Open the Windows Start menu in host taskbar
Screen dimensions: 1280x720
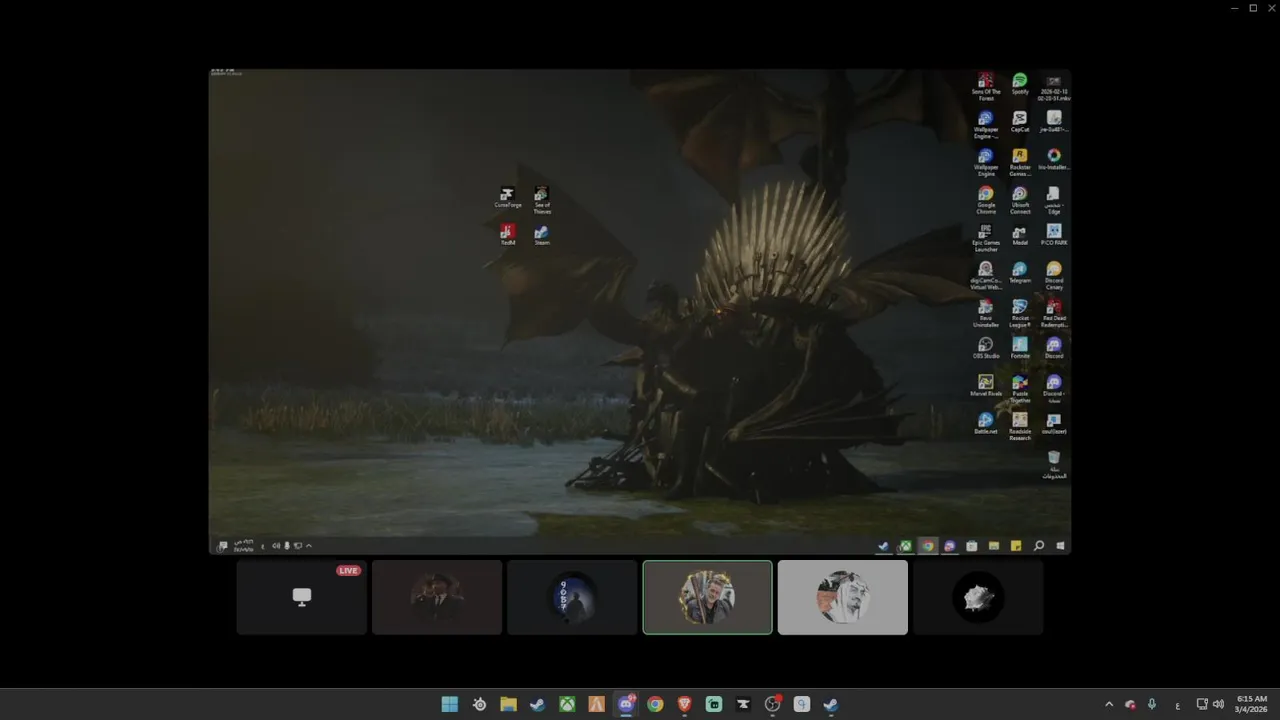click(450, 704)
